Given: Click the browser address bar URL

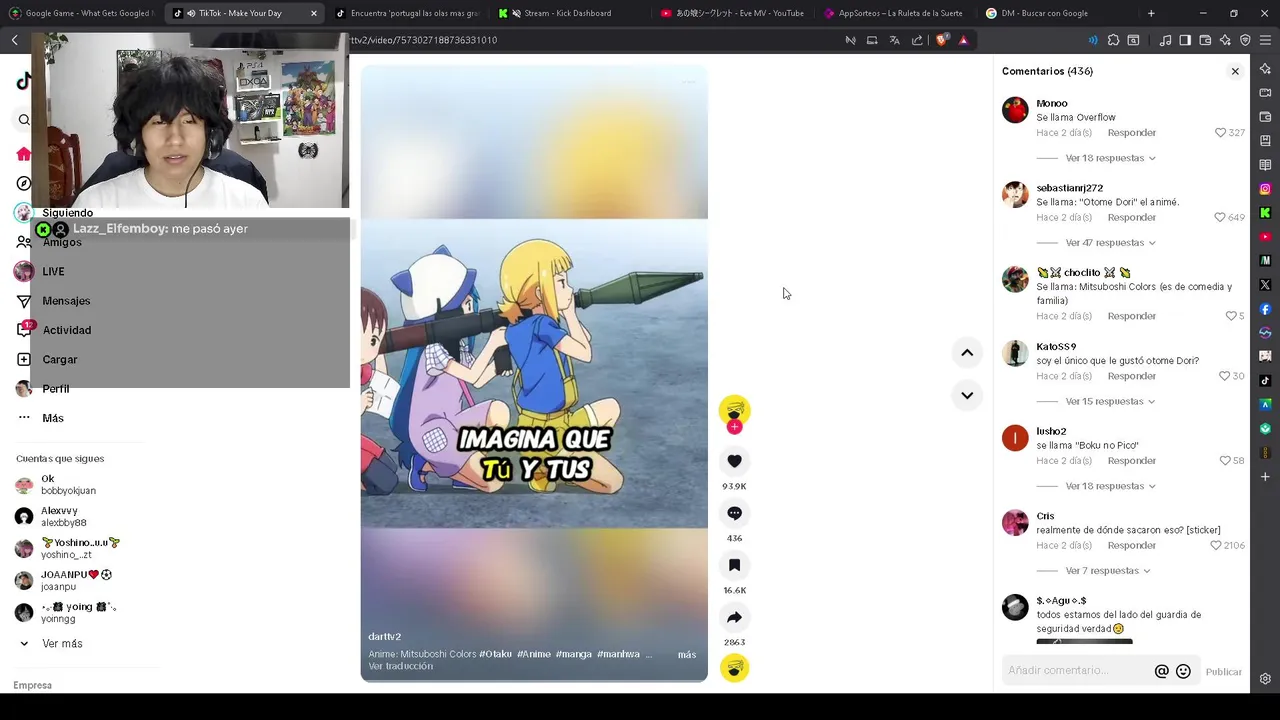Looking at the screenshot, I should tap(424, 40).
